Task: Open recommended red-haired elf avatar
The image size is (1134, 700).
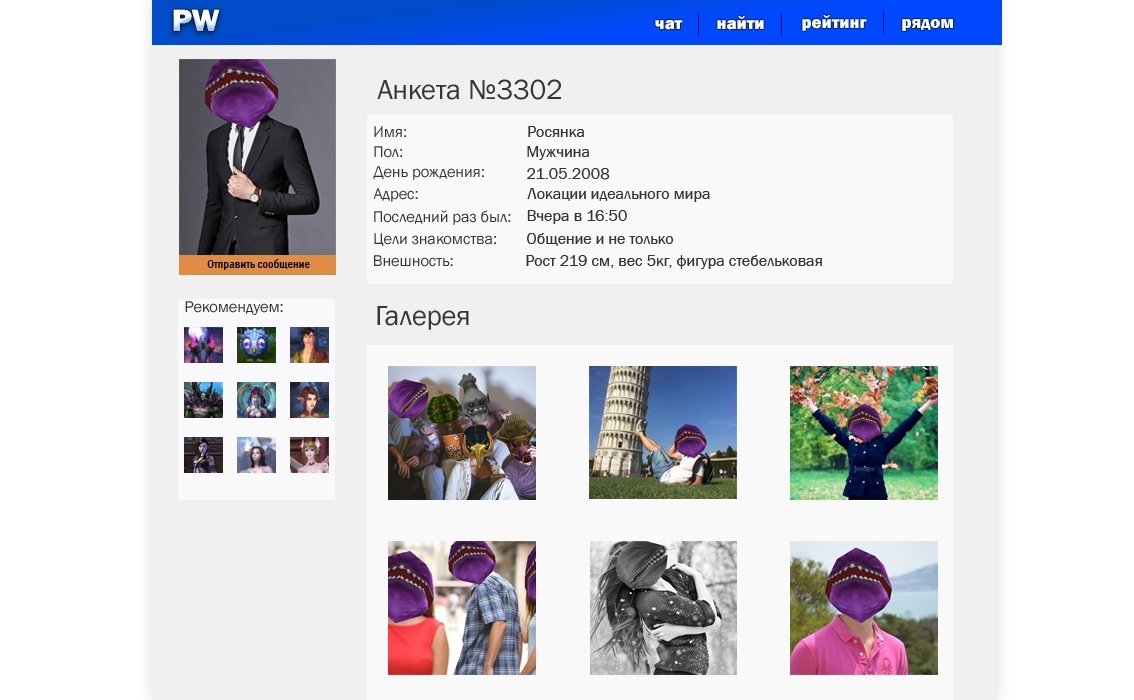Action: (x=309, y=400)
